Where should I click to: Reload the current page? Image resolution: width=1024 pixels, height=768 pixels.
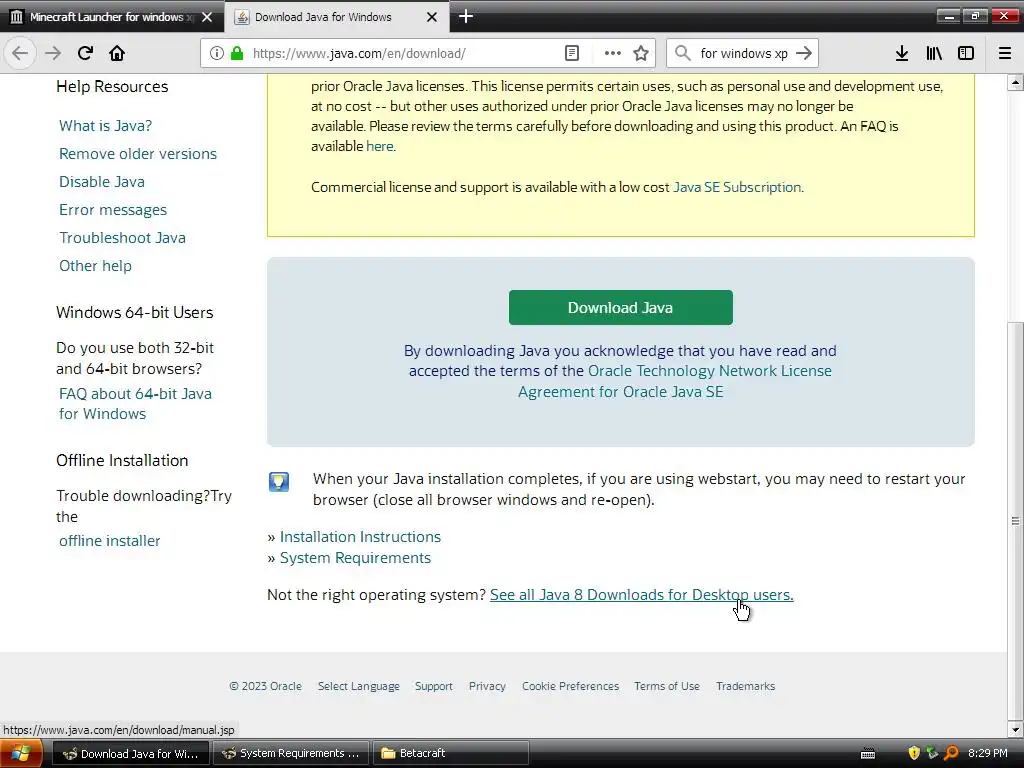click(85, 53)
